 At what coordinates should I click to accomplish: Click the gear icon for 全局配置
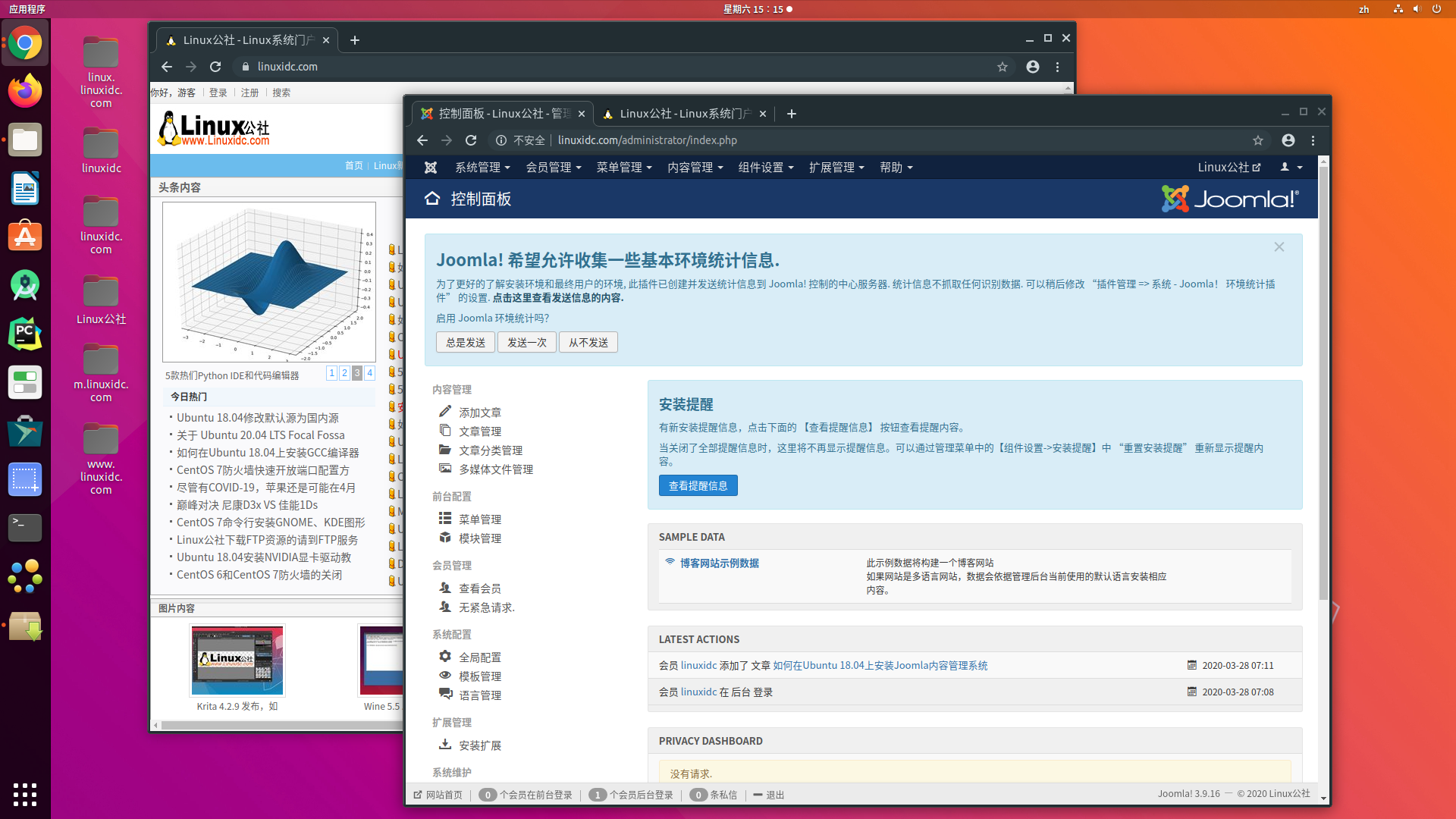pyautogui.click(x=445, y=656)
